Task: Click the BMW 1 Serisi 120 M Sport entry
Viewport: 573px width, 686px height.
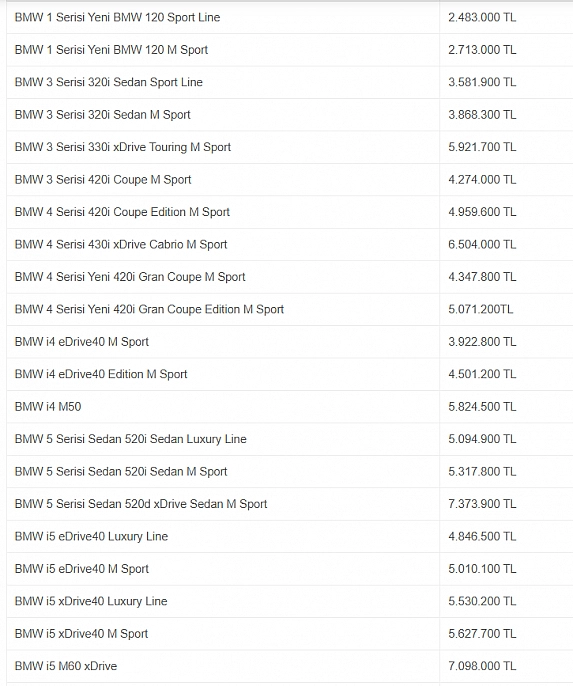Action: 111,50
